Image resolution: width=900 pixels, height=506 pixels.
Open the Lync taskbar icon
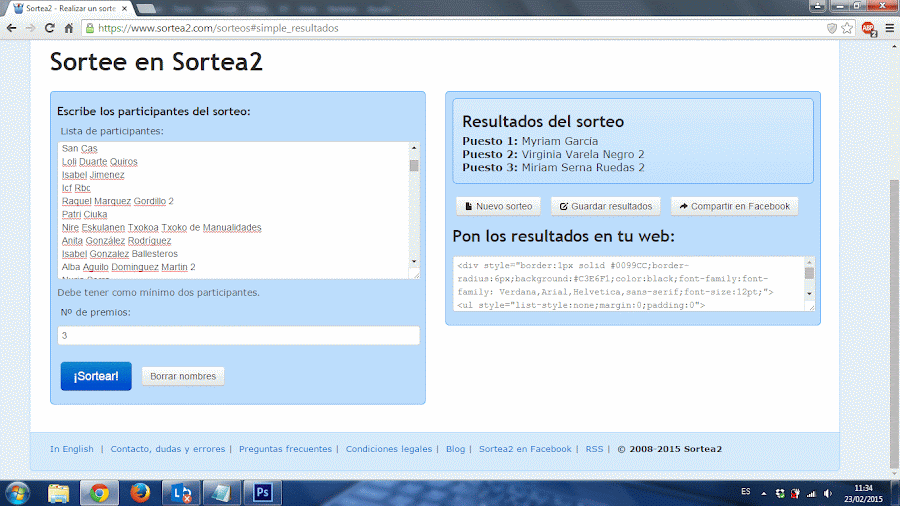(181, 493)
